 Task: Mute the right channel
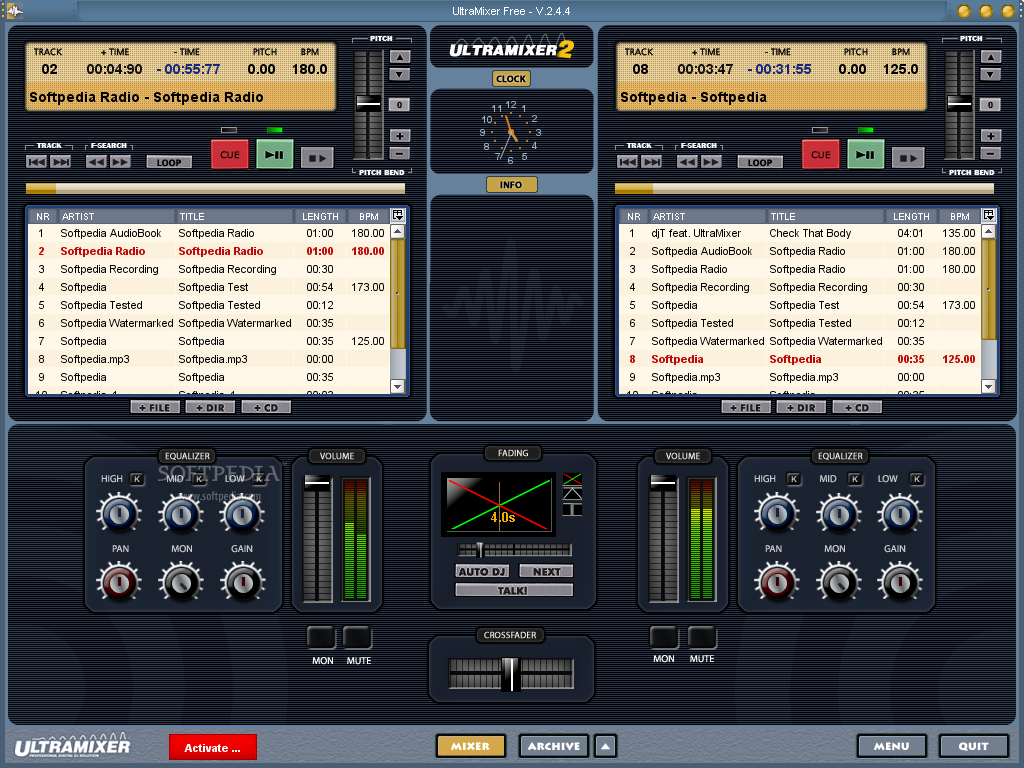click(x=702, y=637)
